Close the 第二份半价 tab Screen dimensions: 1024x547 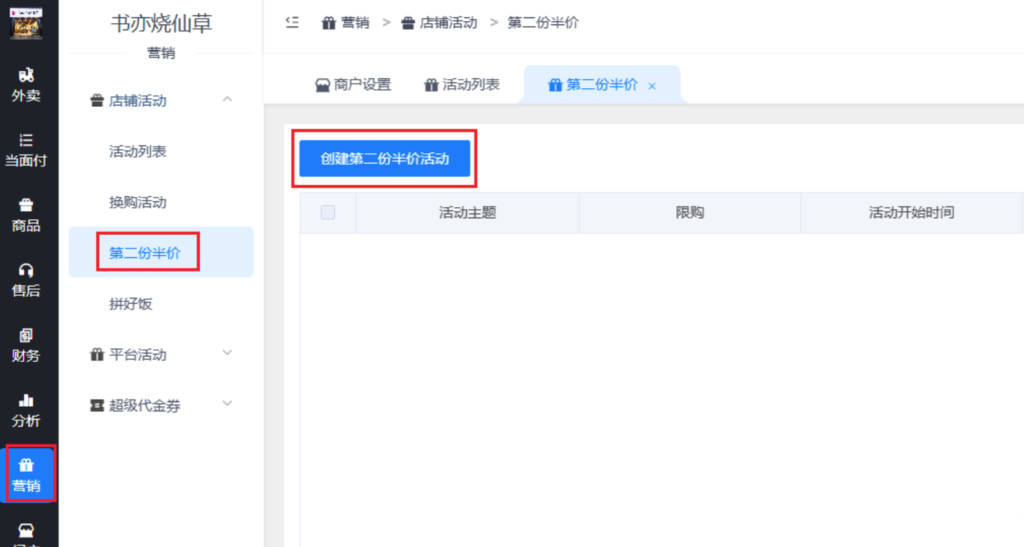(x=652, y=86)
